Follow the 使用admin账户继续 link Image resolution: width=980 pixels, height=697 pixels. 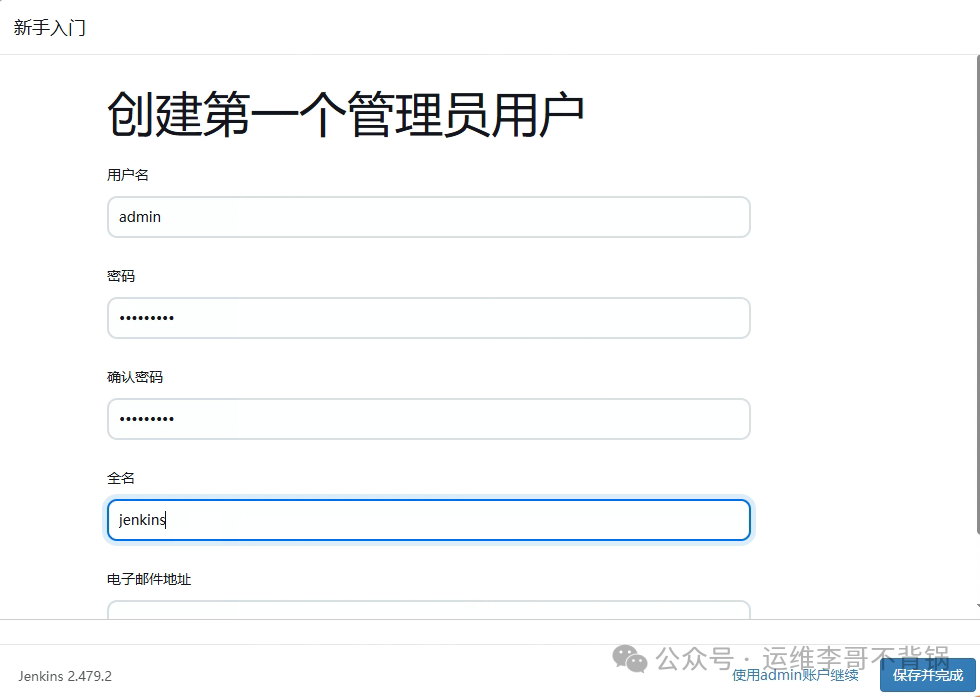coord(795,675)
